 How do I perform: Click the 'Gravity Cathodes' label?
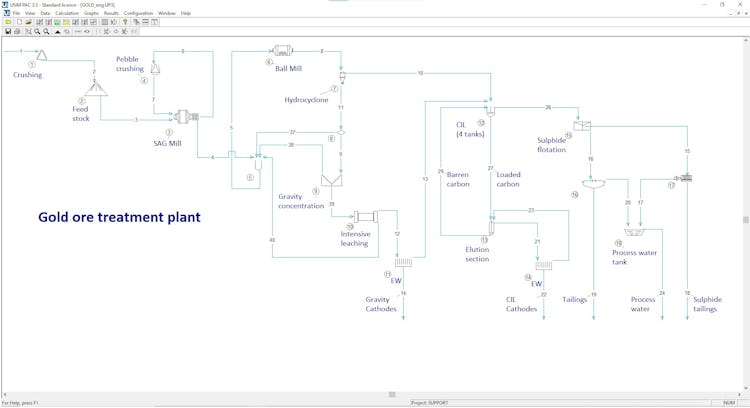tap(381, 304)
